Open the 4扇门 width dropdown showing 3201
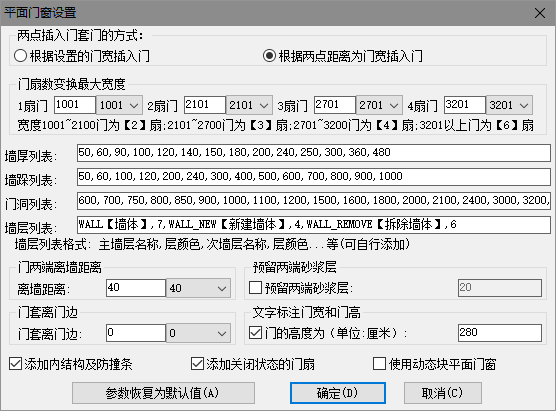This screenshot has width=556, height=411. [x=509, y=105]
